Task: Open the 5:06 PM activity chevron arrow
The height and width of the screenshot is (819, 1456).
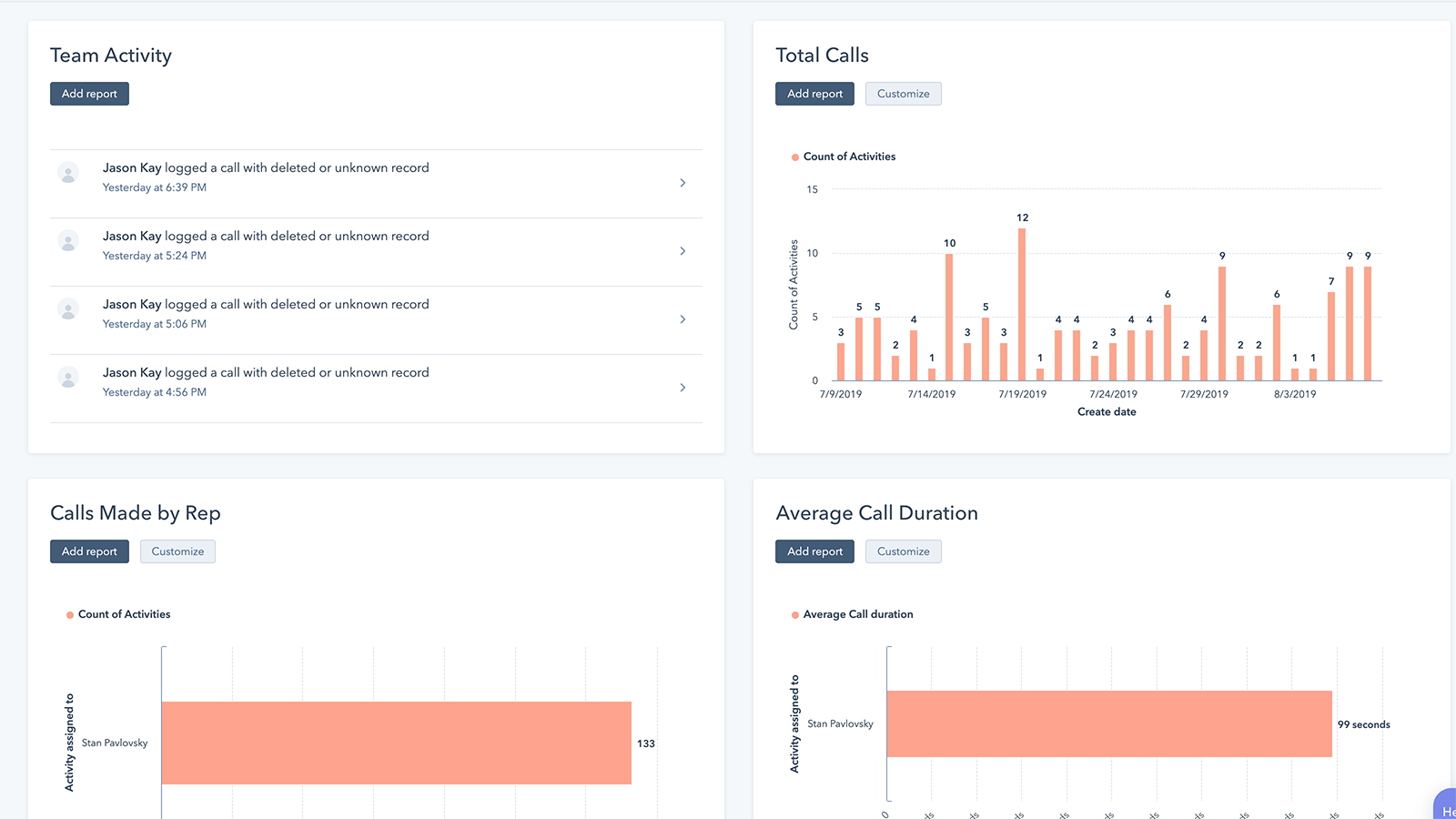Action: coord(682,319)
